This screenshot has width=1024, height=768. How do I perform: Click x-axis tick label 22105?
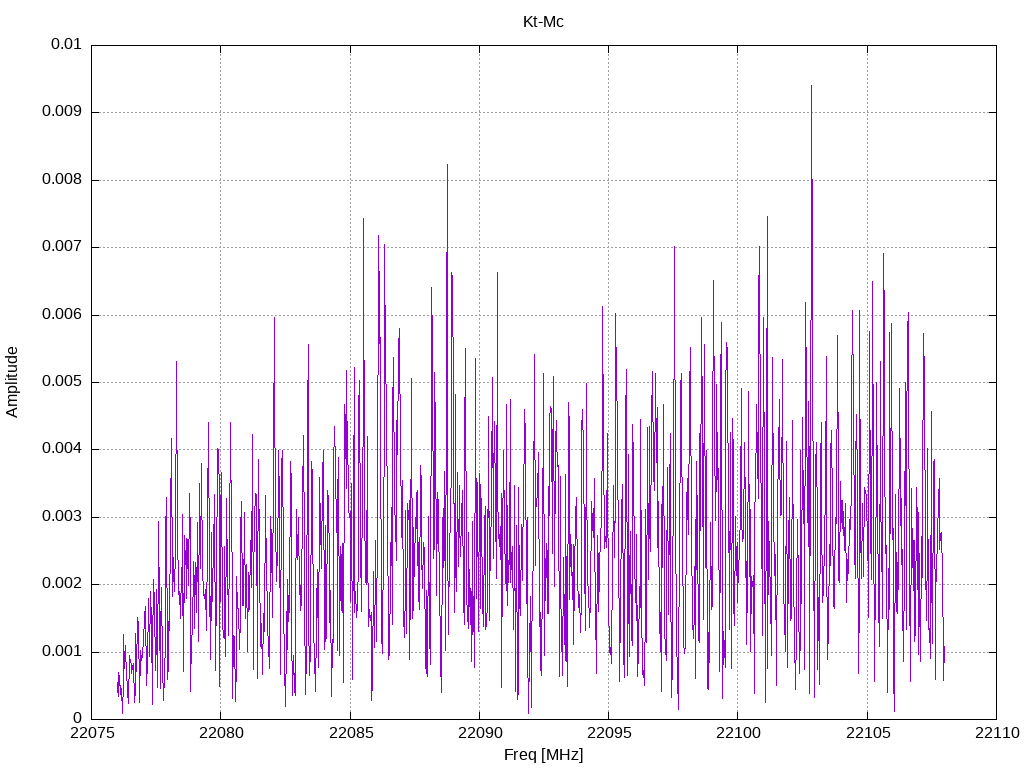pyautogui.click(x=867, y=733)
